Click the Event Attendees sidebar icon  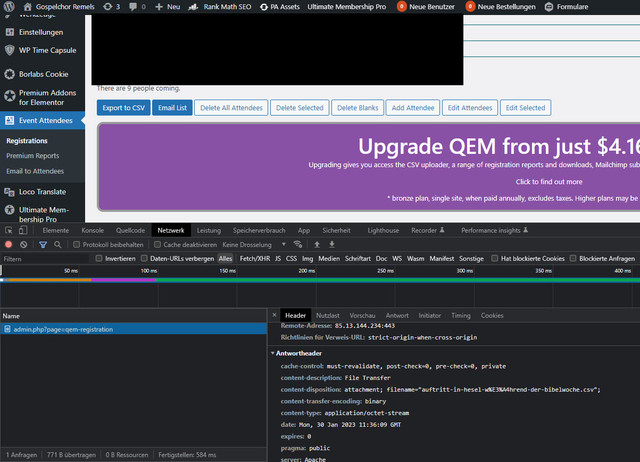point(10,120)
